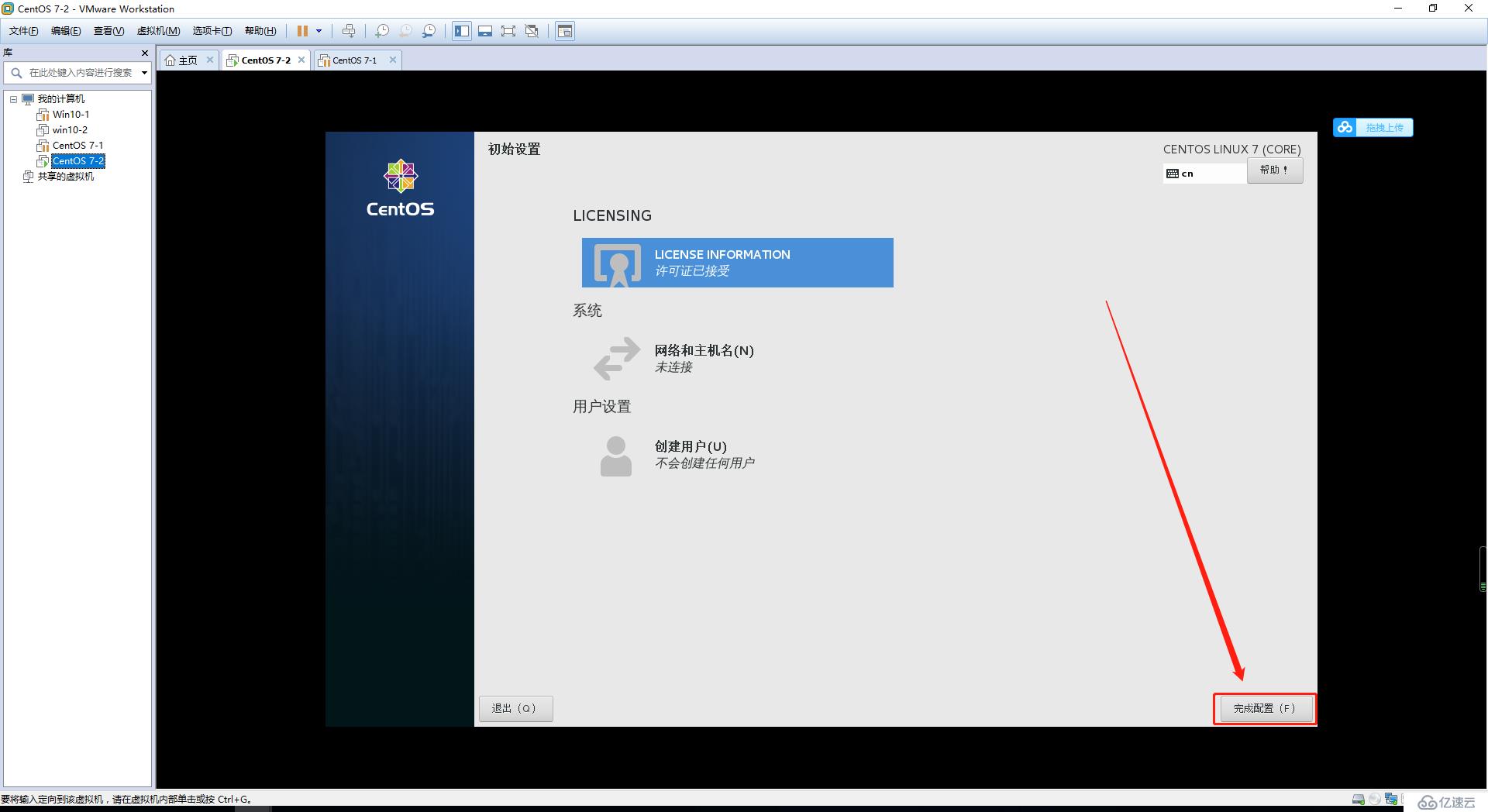The height and width of the screenshot is (812, 1488).
Task: Click the user silhouette icon
Action: (616, 456)
